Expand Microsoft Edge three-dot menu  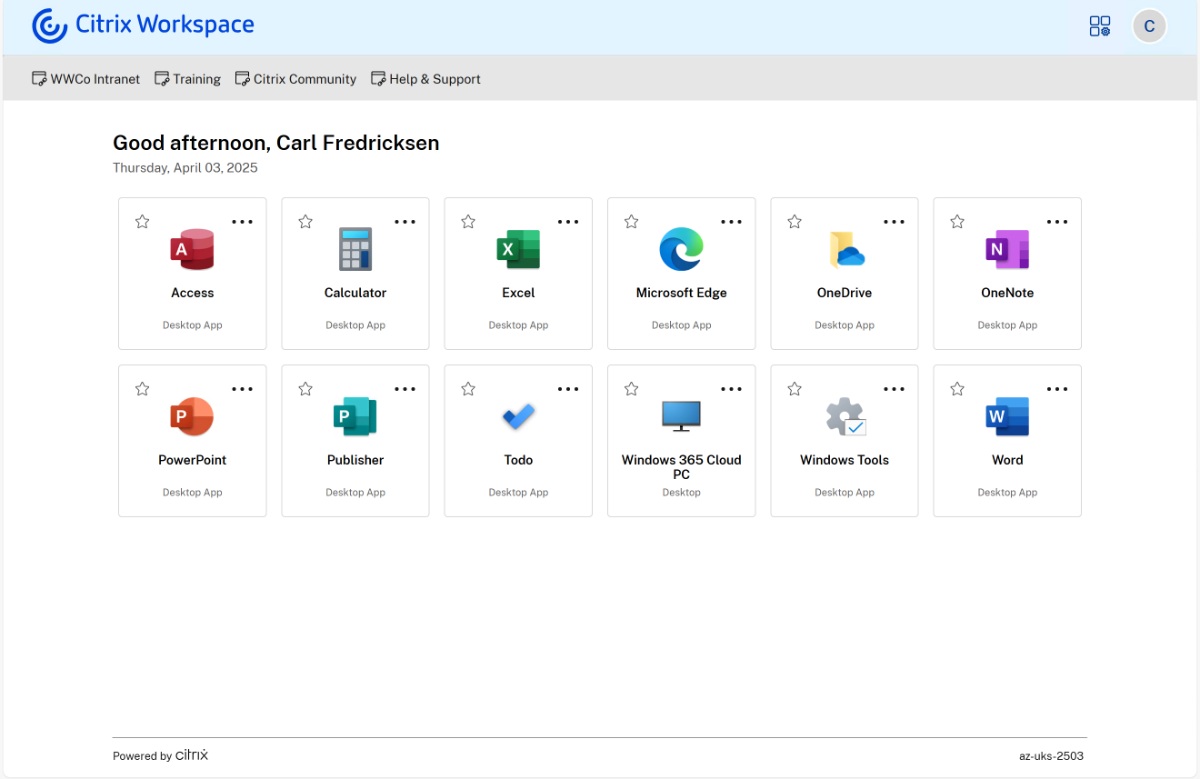[731, 222]
